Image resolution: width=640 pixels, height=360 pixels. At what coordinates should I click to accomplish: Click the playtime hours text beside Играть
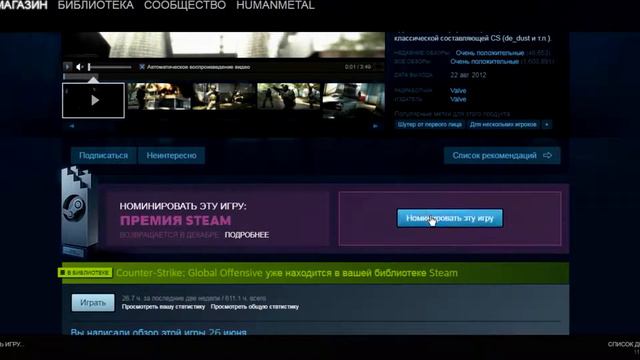194,298
